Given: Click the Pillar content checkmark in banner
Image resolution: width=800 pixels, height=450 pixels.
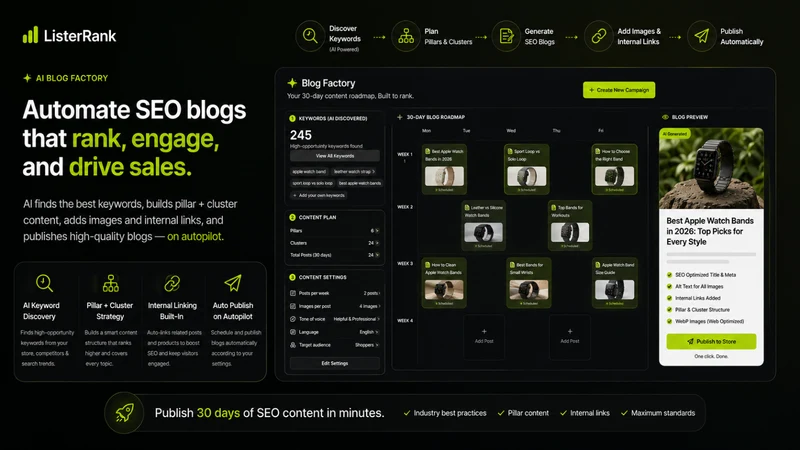Looking at the screenshot, I should coord(501,413).
